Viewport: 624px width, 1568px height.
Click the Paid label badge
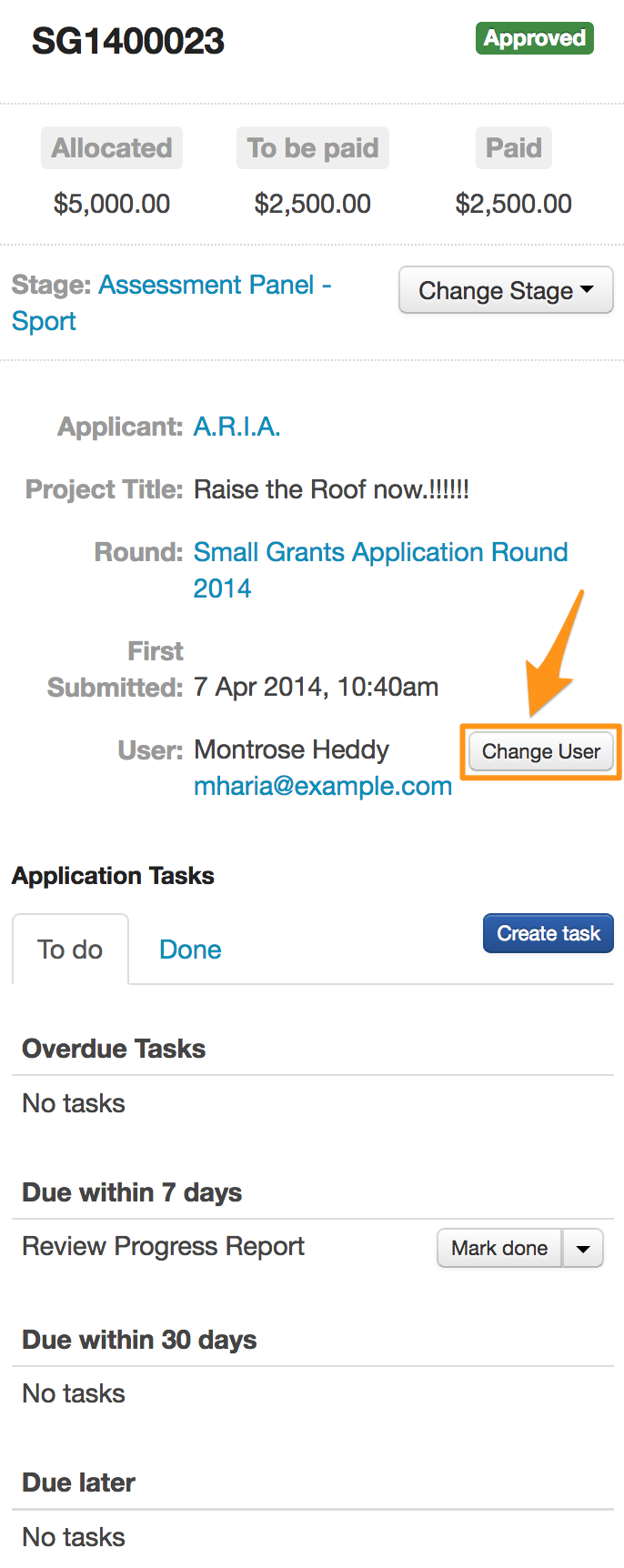[x=513, y=148]
